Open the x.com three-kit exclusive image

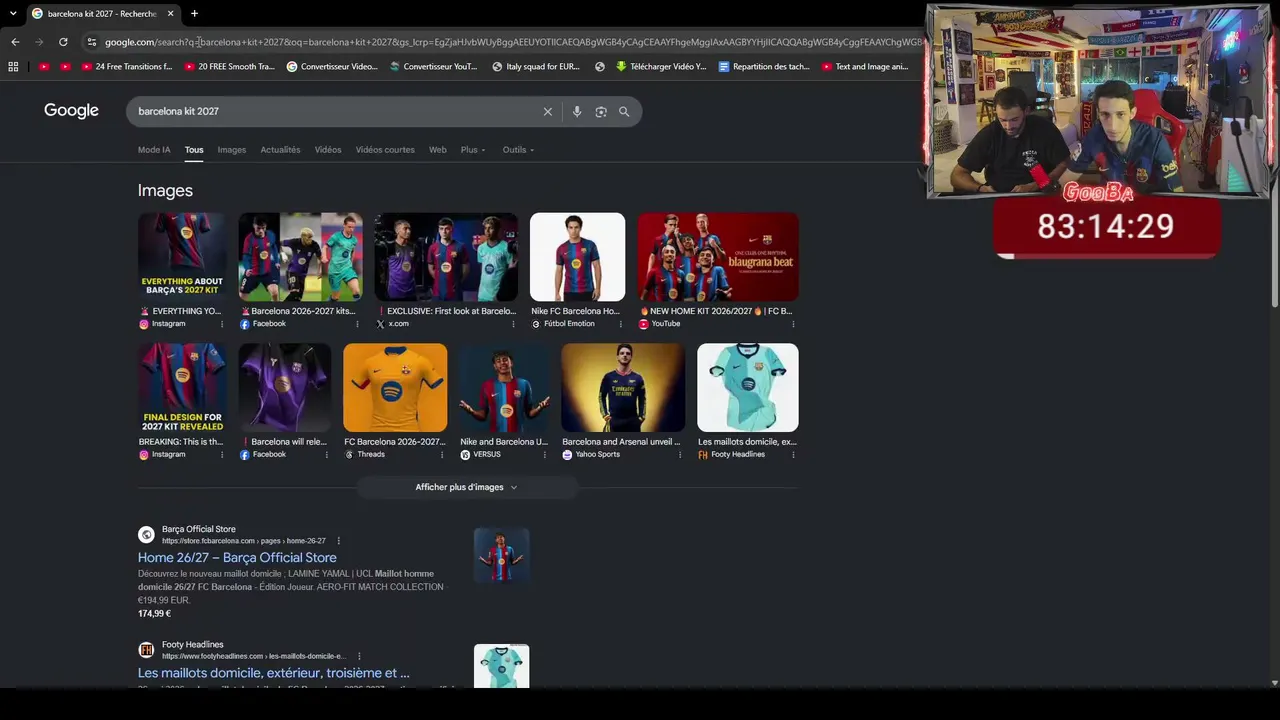pyautogui.click(x=446, y=257)
